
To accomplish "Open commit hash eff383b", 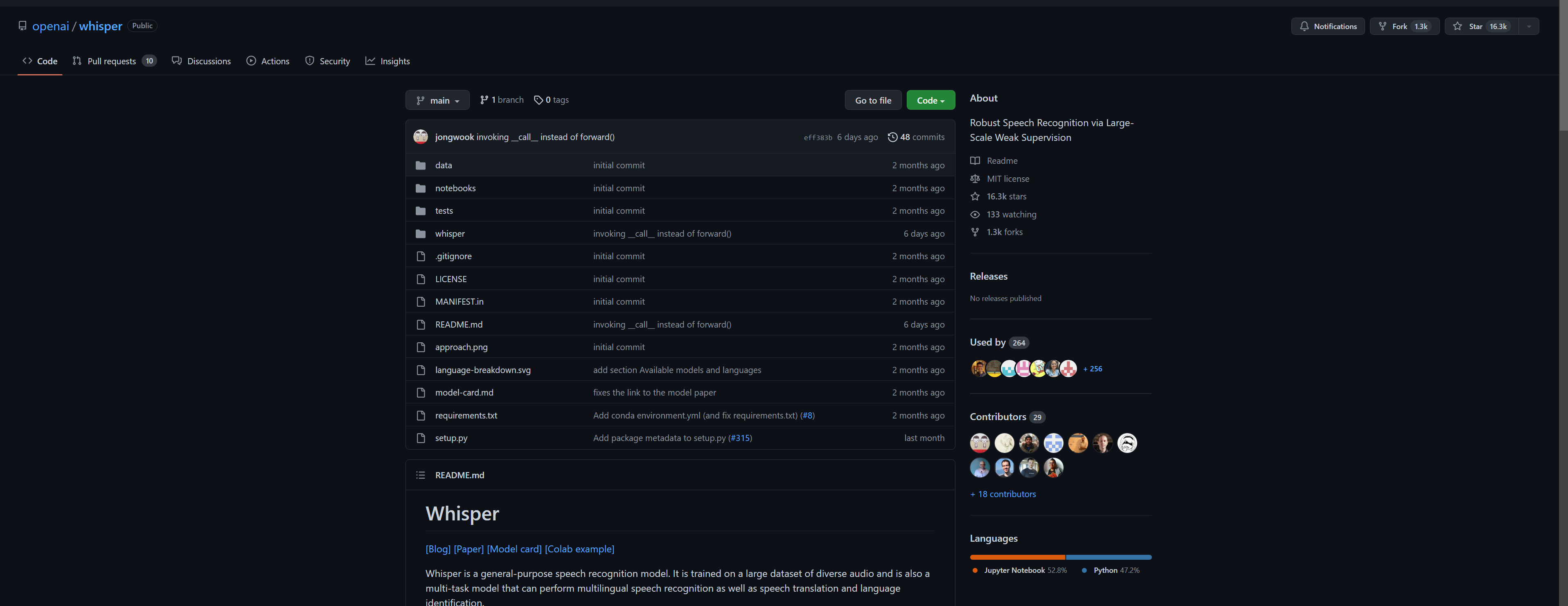I will (x=818, y=138).
